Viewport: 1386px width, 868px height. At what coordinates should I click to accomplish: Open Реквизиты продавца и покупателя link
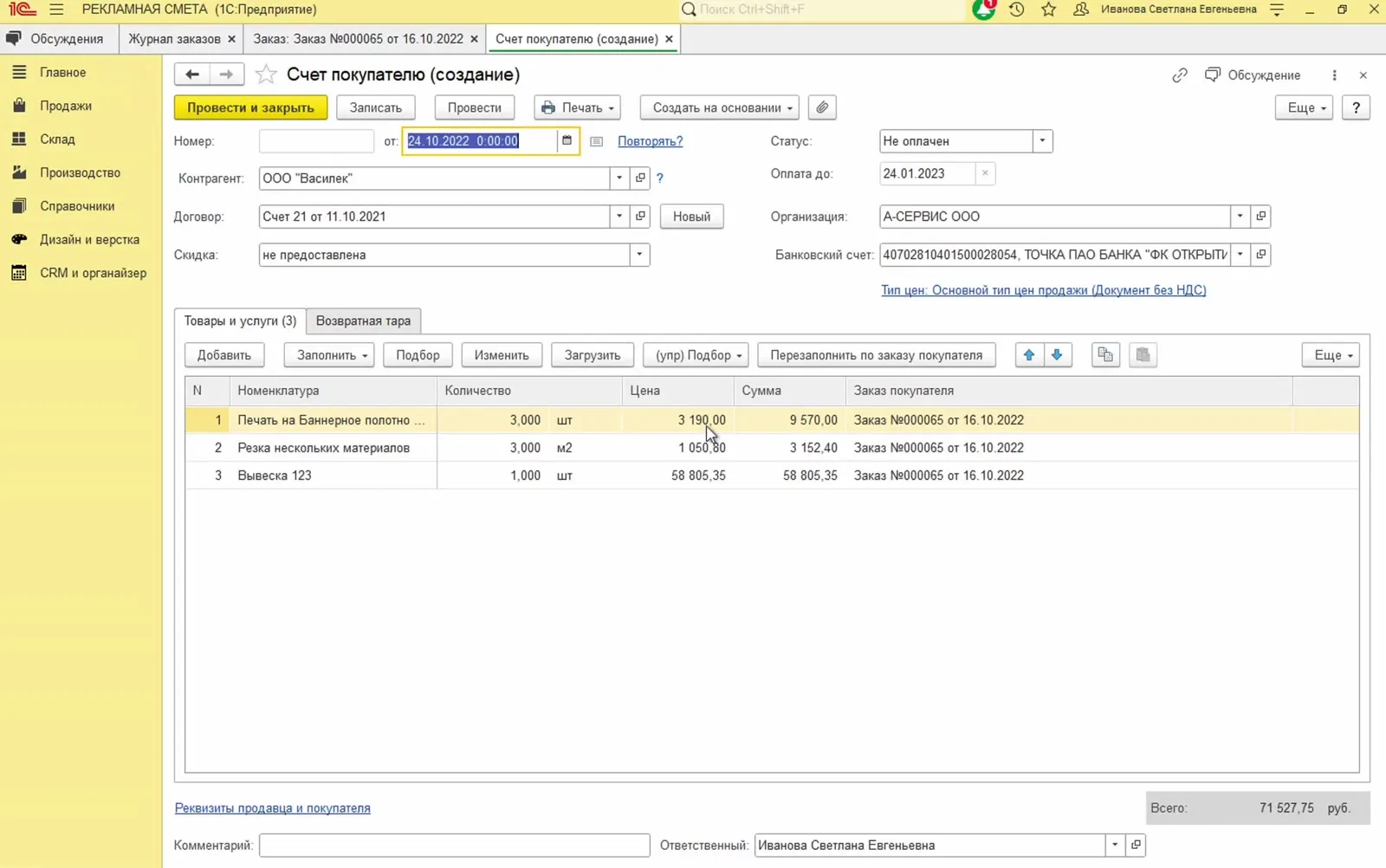tap(273, 808)
